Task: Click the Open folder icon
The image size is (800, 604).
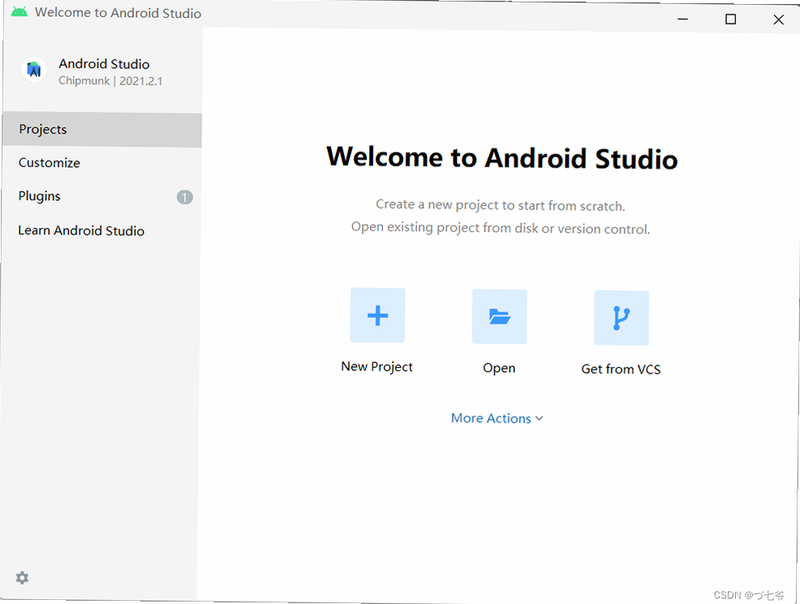Action: (x=499, y=317)
